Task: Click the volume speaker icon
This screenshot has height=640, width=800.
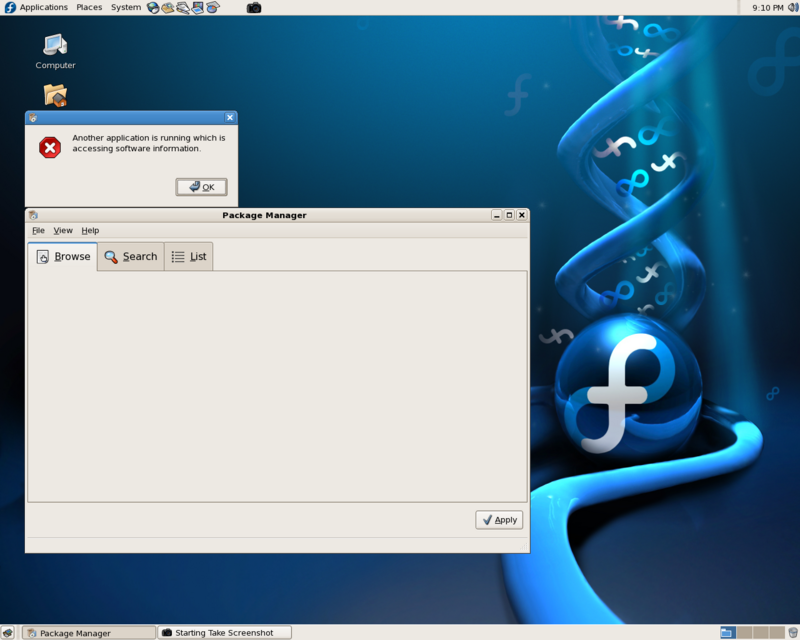Action: click(x=793, y=7)
